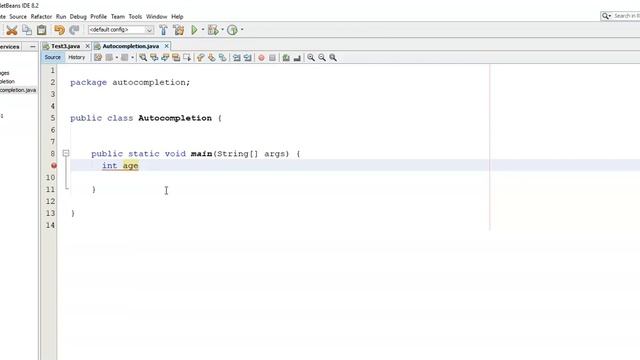The width and height of the screenshot is (640, 360).
Task: Select the Services panel tab
Action: tap(10, 47)
